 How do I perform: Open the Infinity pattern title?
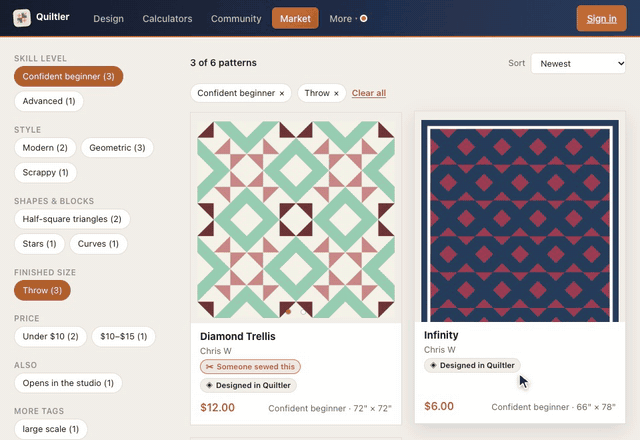[441, 335]
